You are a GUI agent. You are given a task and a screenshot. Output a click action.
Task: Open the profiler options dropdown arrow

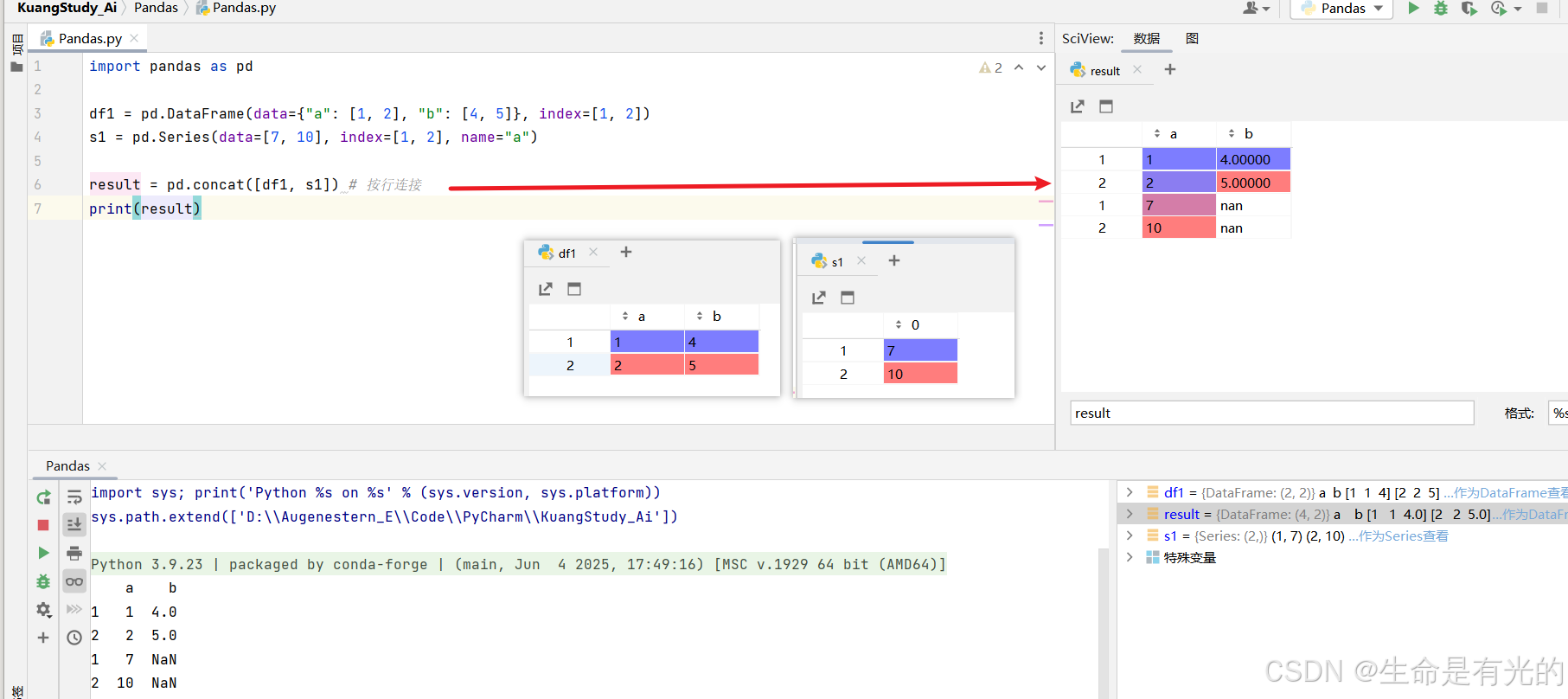tap(1518, 9)
